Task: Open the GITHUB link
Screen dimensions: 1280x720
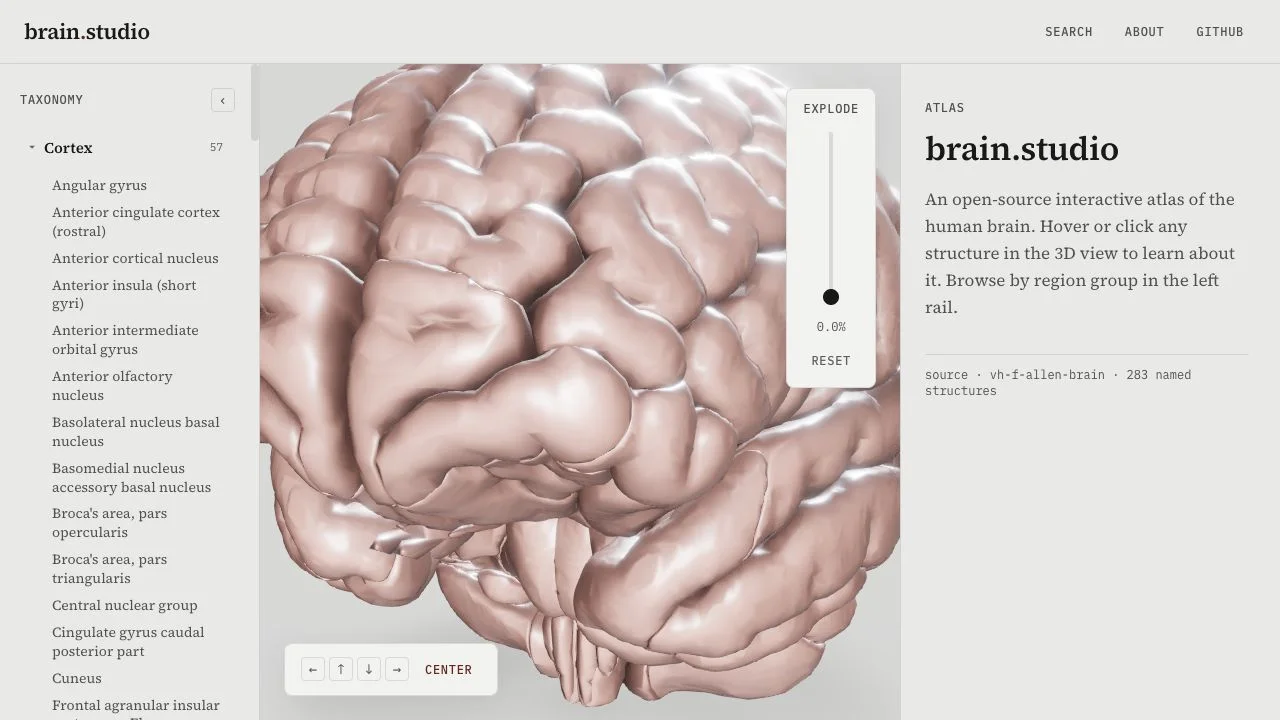Action: [1220, 32]
